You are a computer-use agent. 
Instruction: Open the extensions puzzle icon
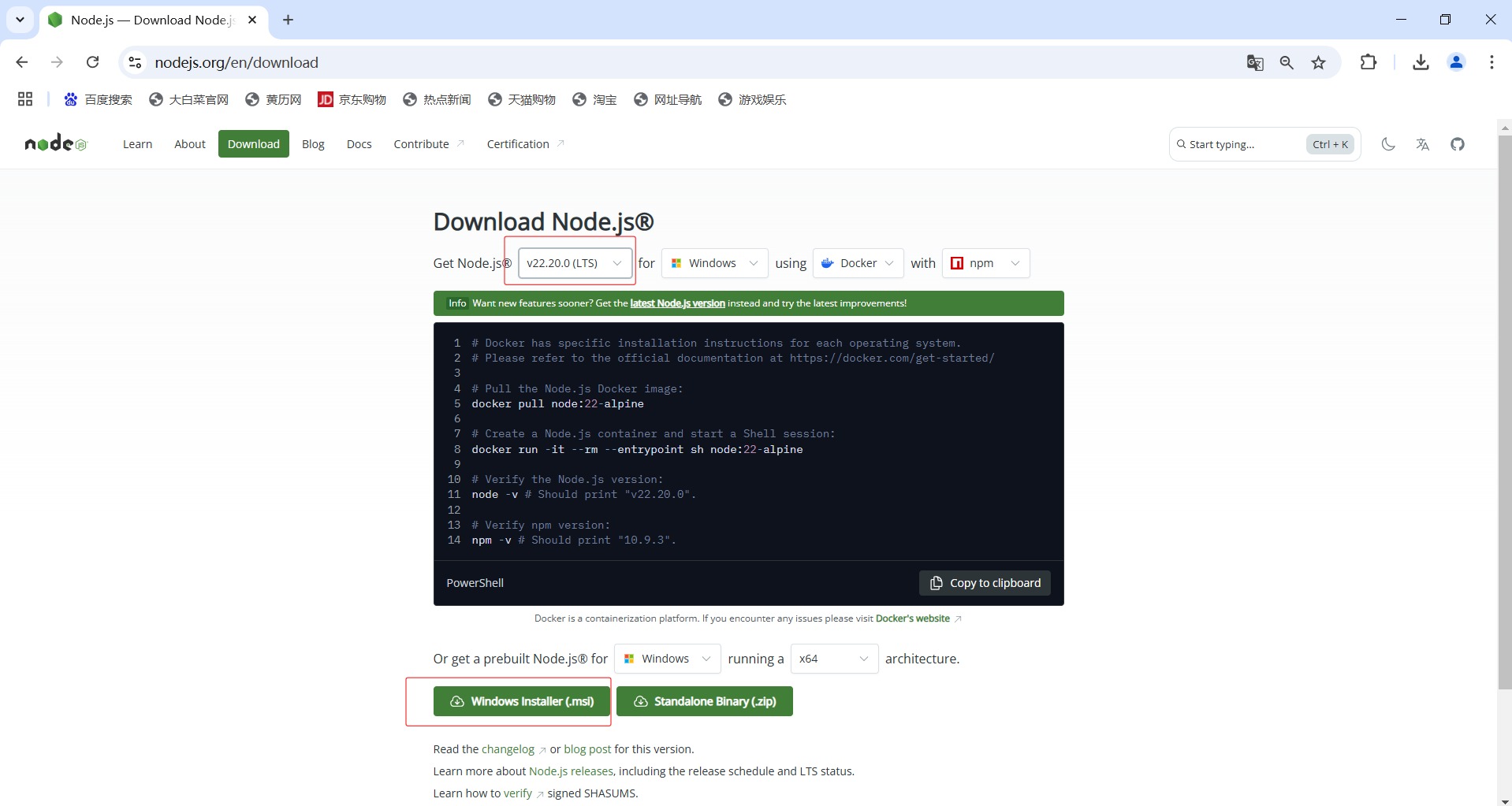[1369, 62]
